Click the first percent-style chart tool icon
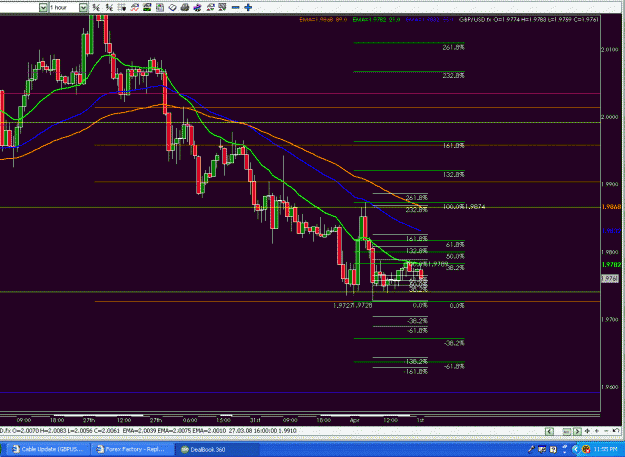The image size is (625, 457). (x=96, y=8)
